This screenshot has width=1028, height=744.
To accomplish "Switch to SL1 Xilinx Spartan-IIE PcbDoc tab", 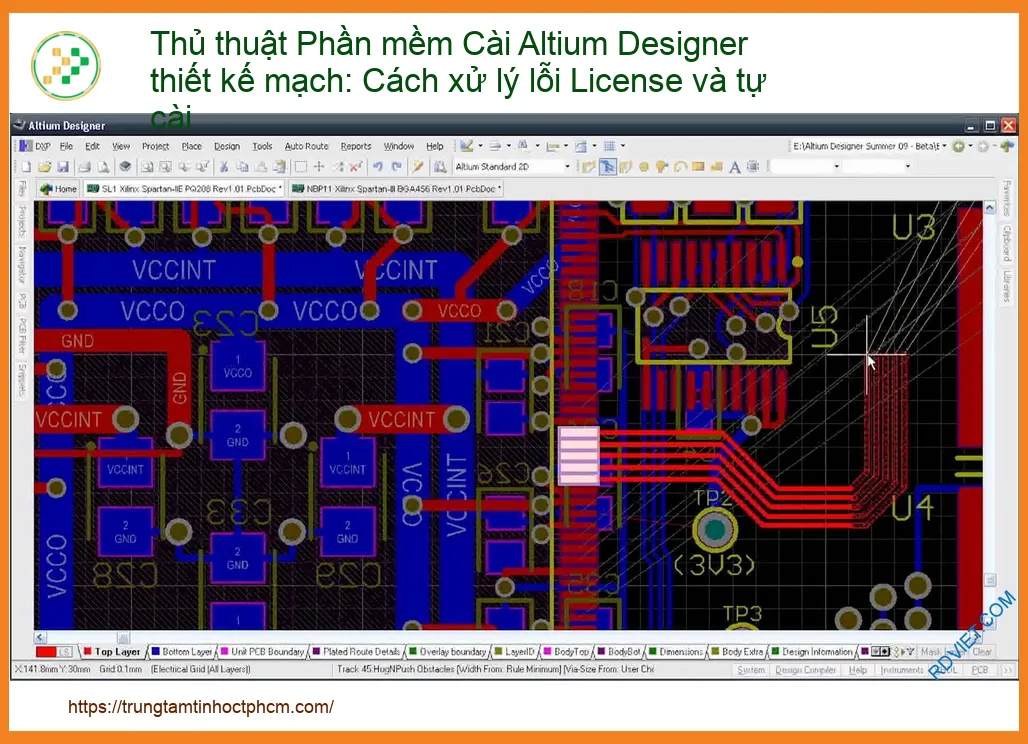I will [184, 189].
